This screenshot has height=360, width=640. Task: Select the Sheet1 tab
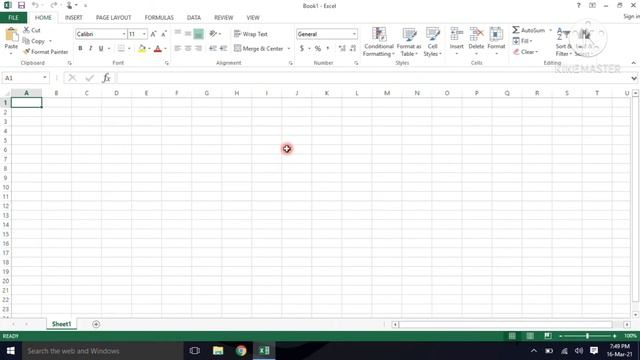62,324
